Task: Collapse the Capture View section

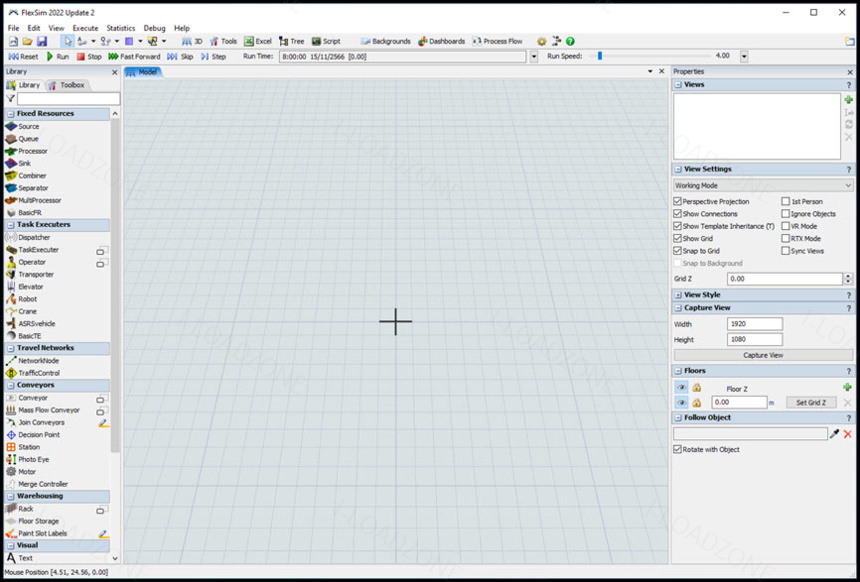Action: pyautogui.click(x=678, y=308)
